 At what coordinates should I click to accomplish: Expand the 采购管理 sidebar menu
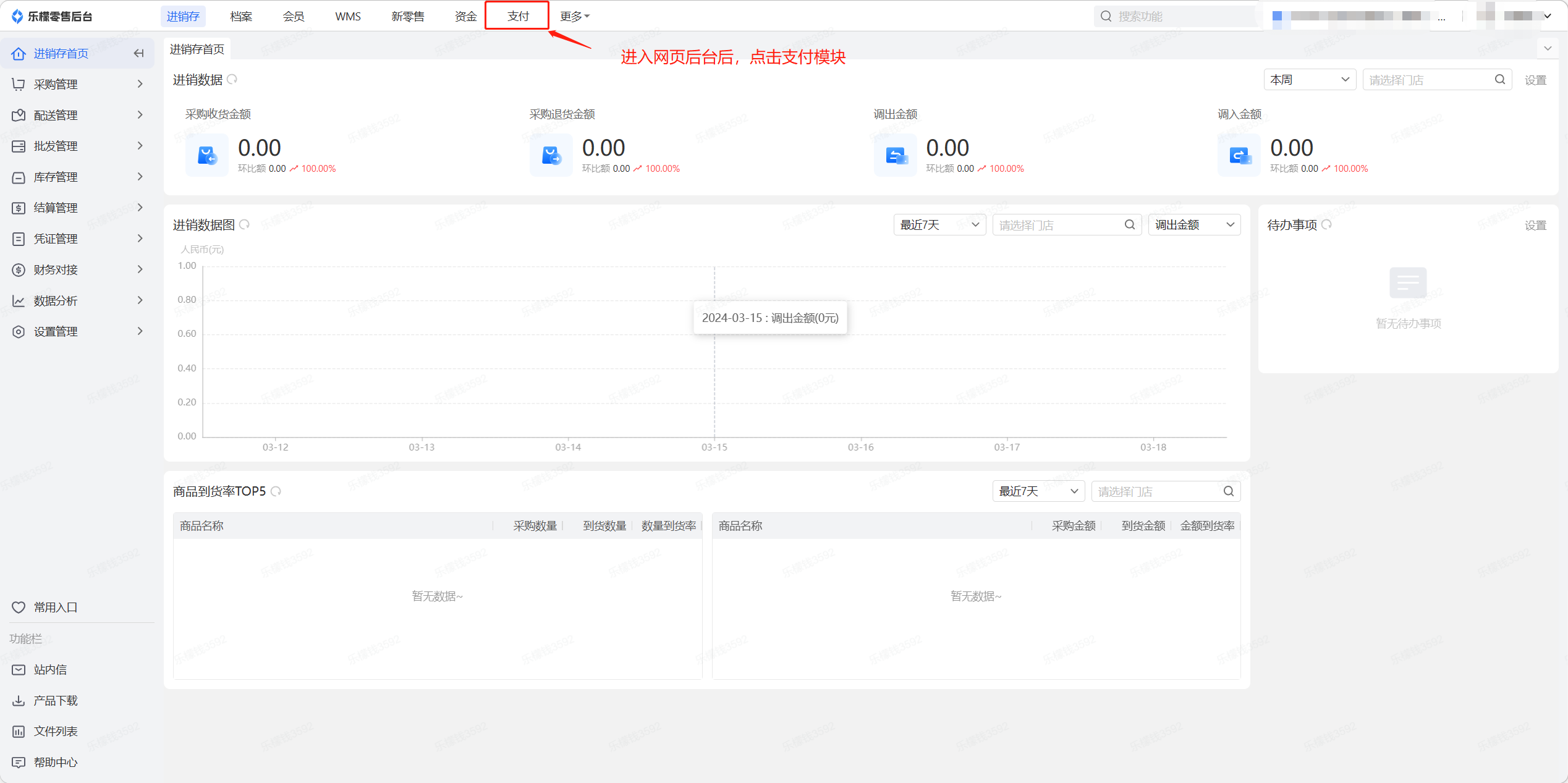[77, 84]
